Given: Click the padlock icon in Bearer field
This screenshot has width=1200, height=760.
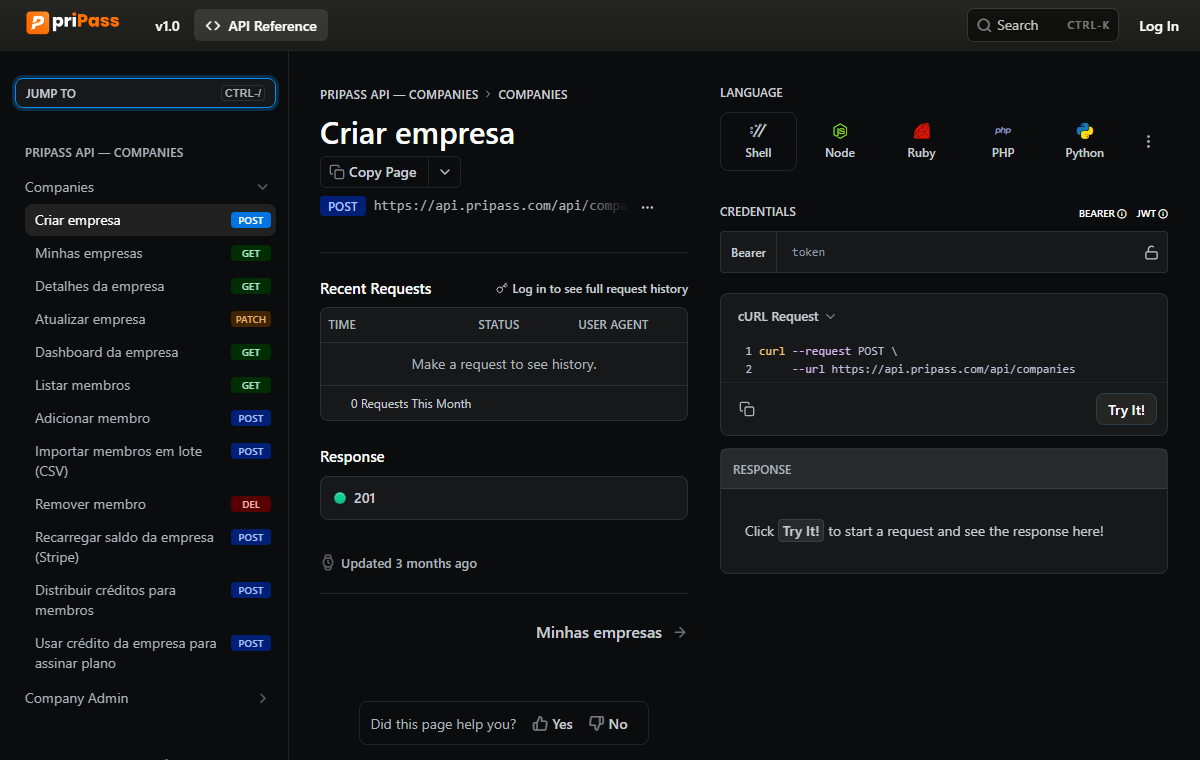Looking at the screenshot, I should point(1151,253).
